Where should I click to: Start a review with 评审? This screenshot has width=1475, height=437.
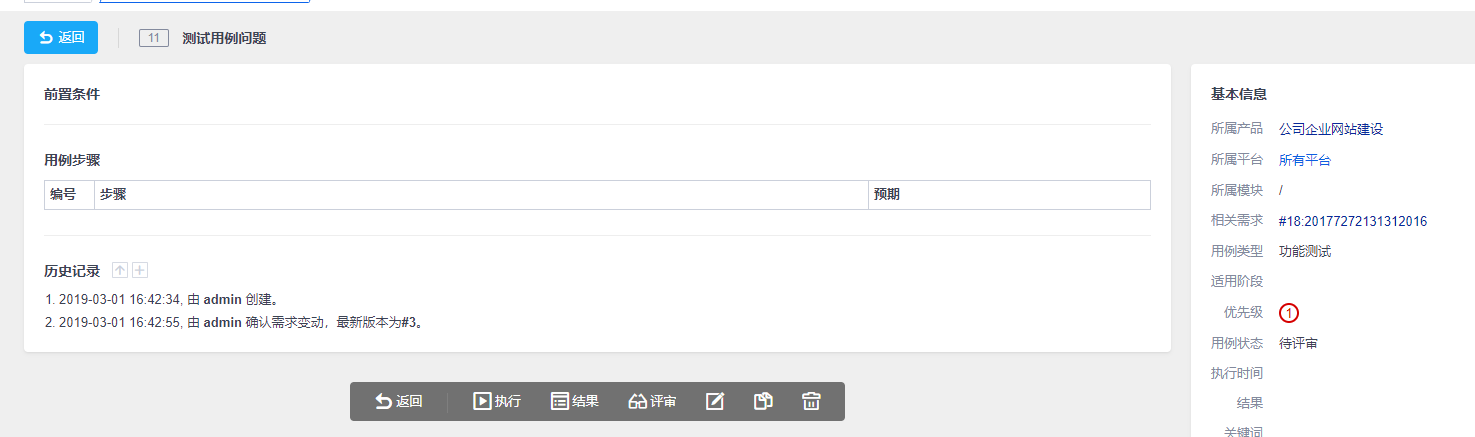coord(652,401)
